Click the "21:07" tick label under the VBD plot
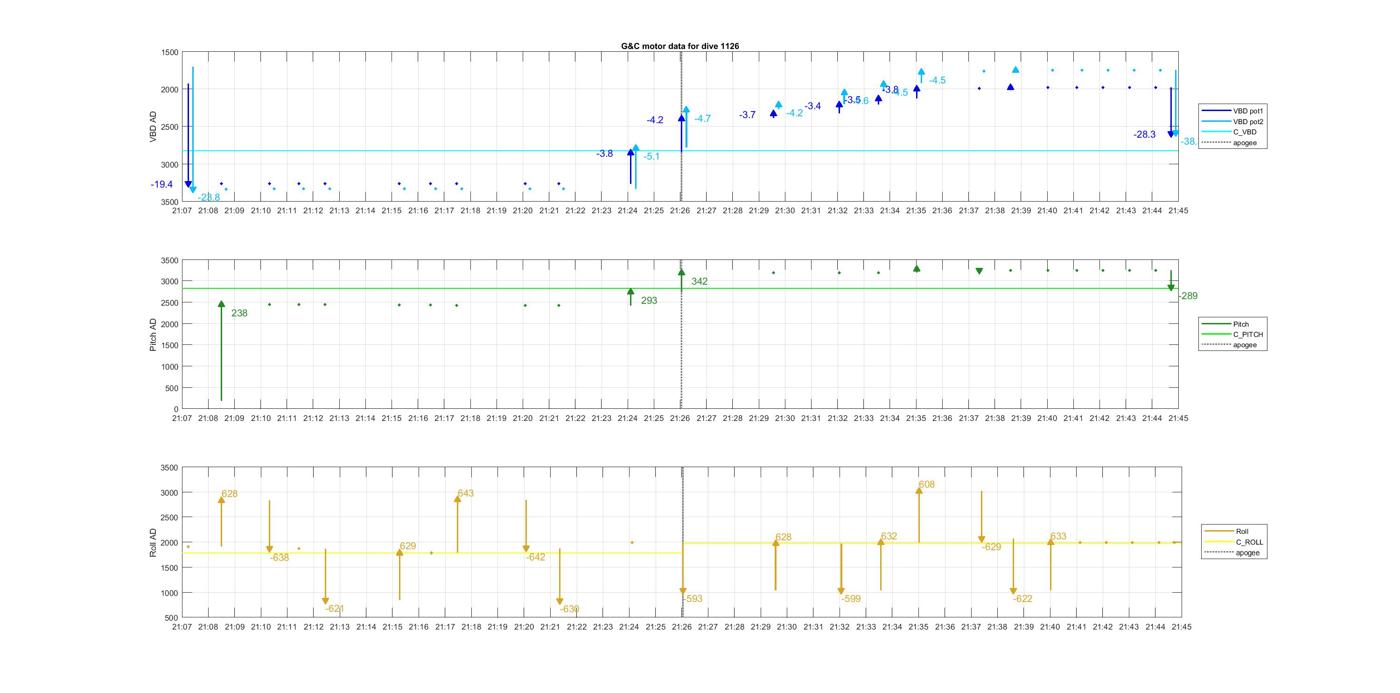This screenshot has width=1400, height=693. pyautogui.click(x=181, y=211)
